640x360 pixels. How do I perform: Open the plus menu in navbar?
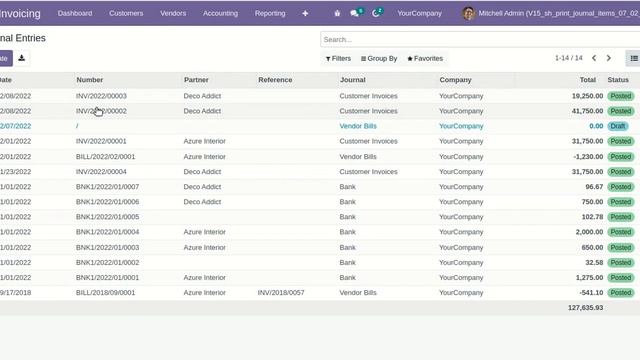point(305,13)
